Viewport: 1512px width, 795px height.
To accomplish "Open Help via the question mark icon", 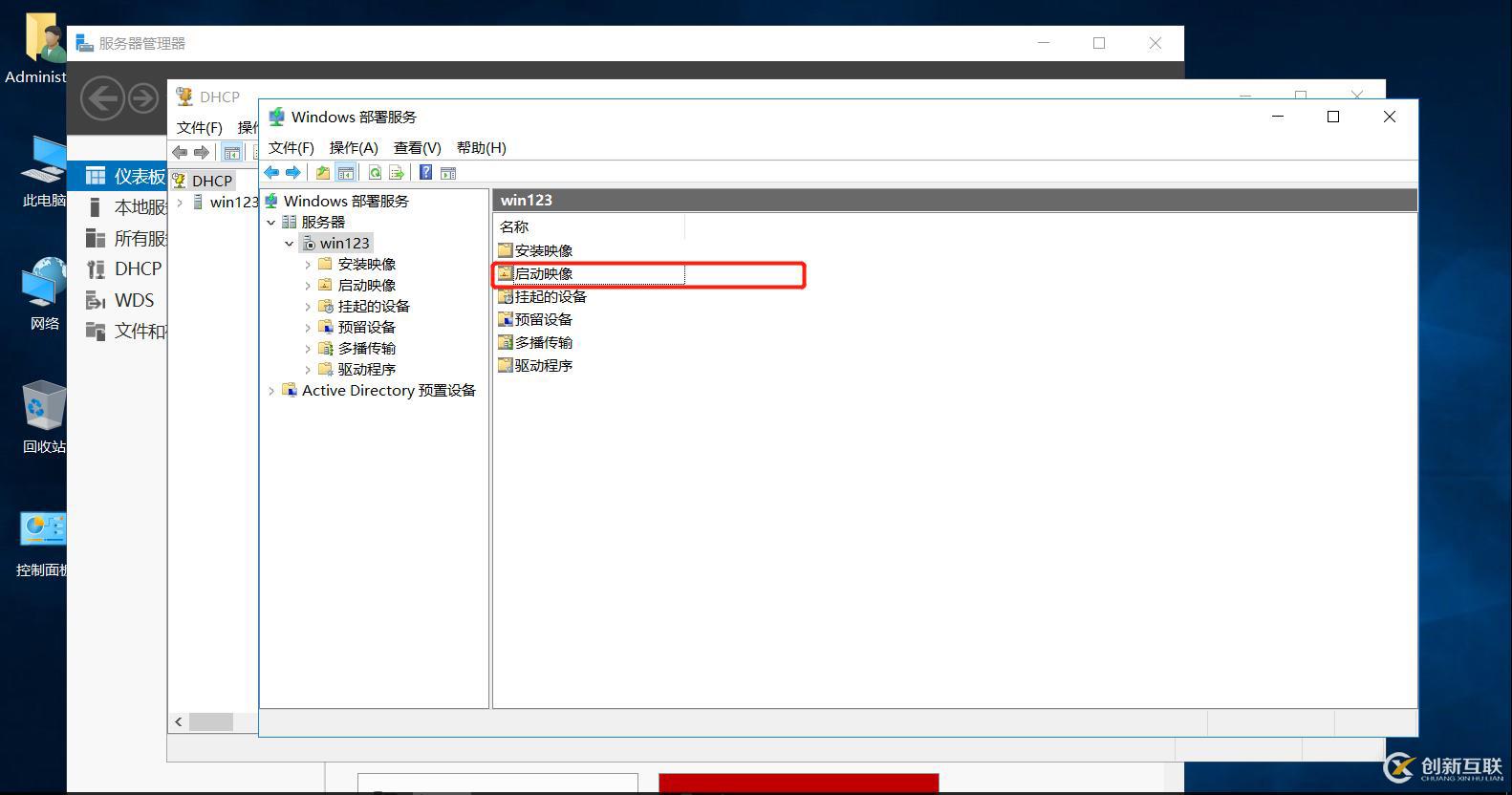I will point(425,173).
